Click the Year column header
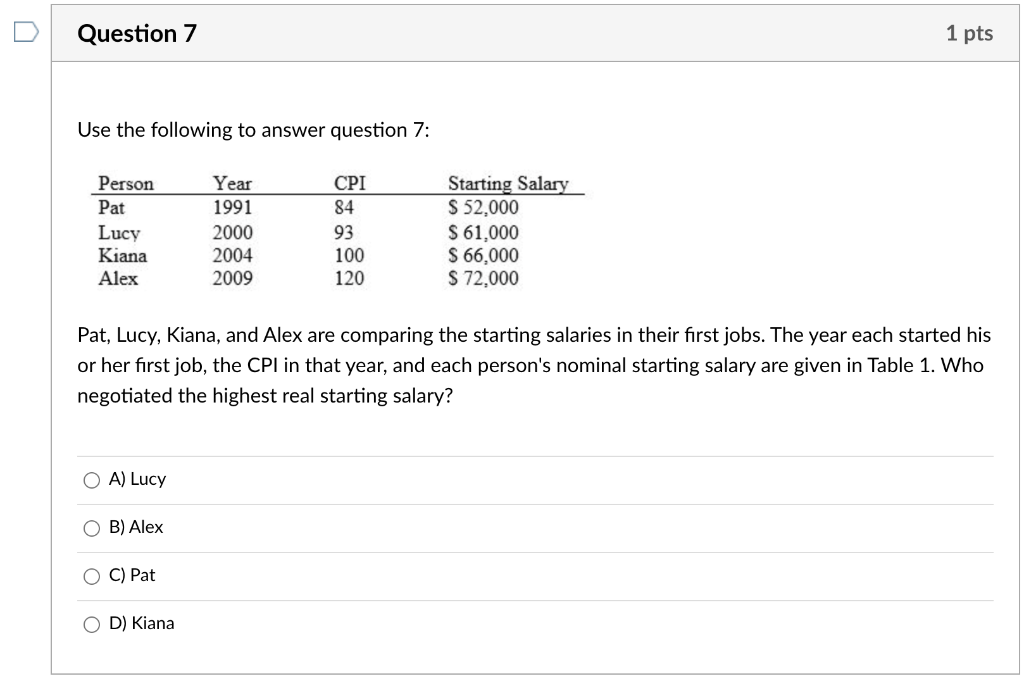 click(x=230, y=183)
